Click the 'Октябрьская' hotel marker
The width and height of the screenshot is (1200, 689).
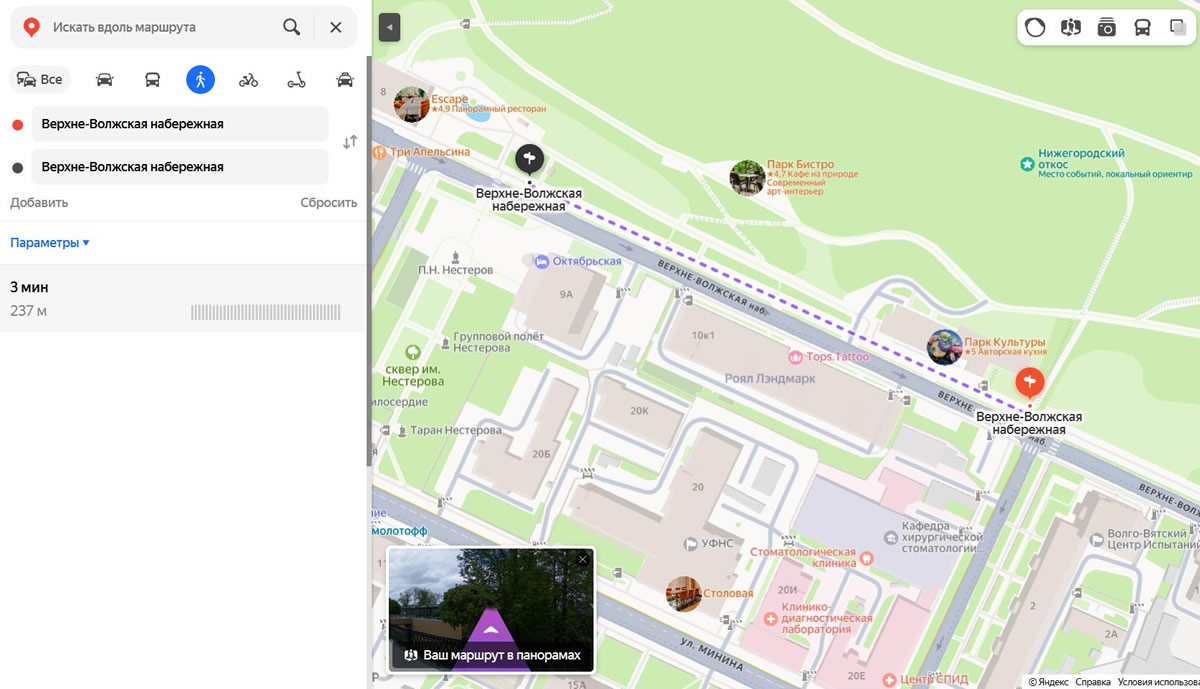(542, 261)
